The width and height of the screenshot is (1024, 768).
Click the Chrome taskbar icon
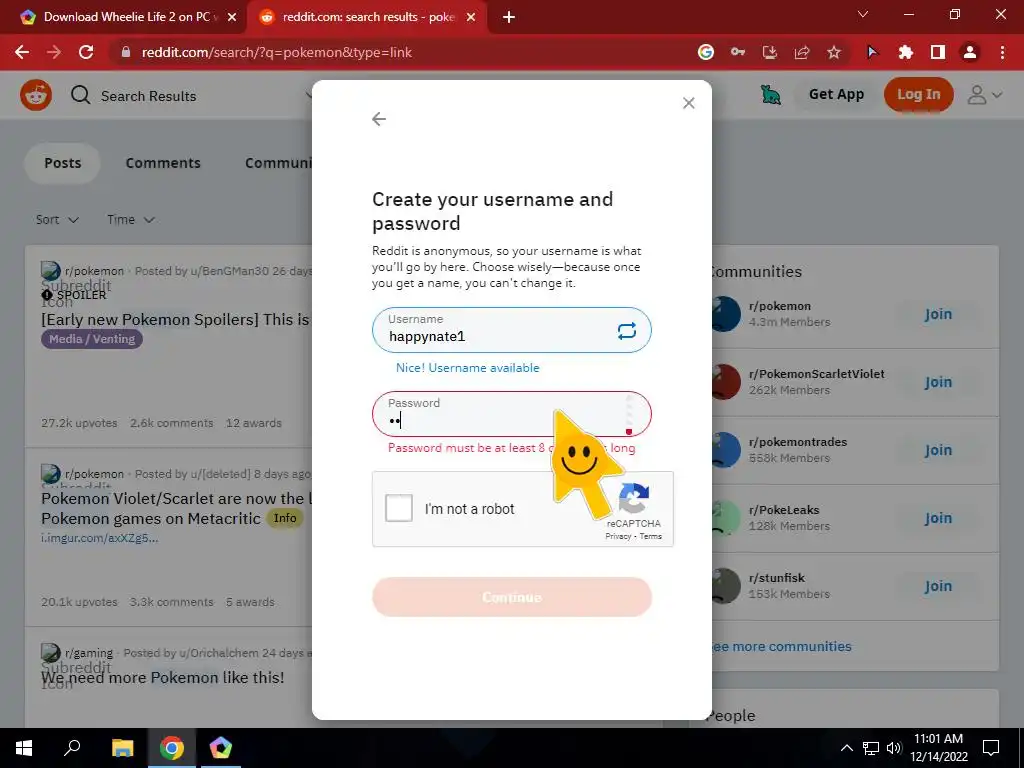click(x=172, y=748)
